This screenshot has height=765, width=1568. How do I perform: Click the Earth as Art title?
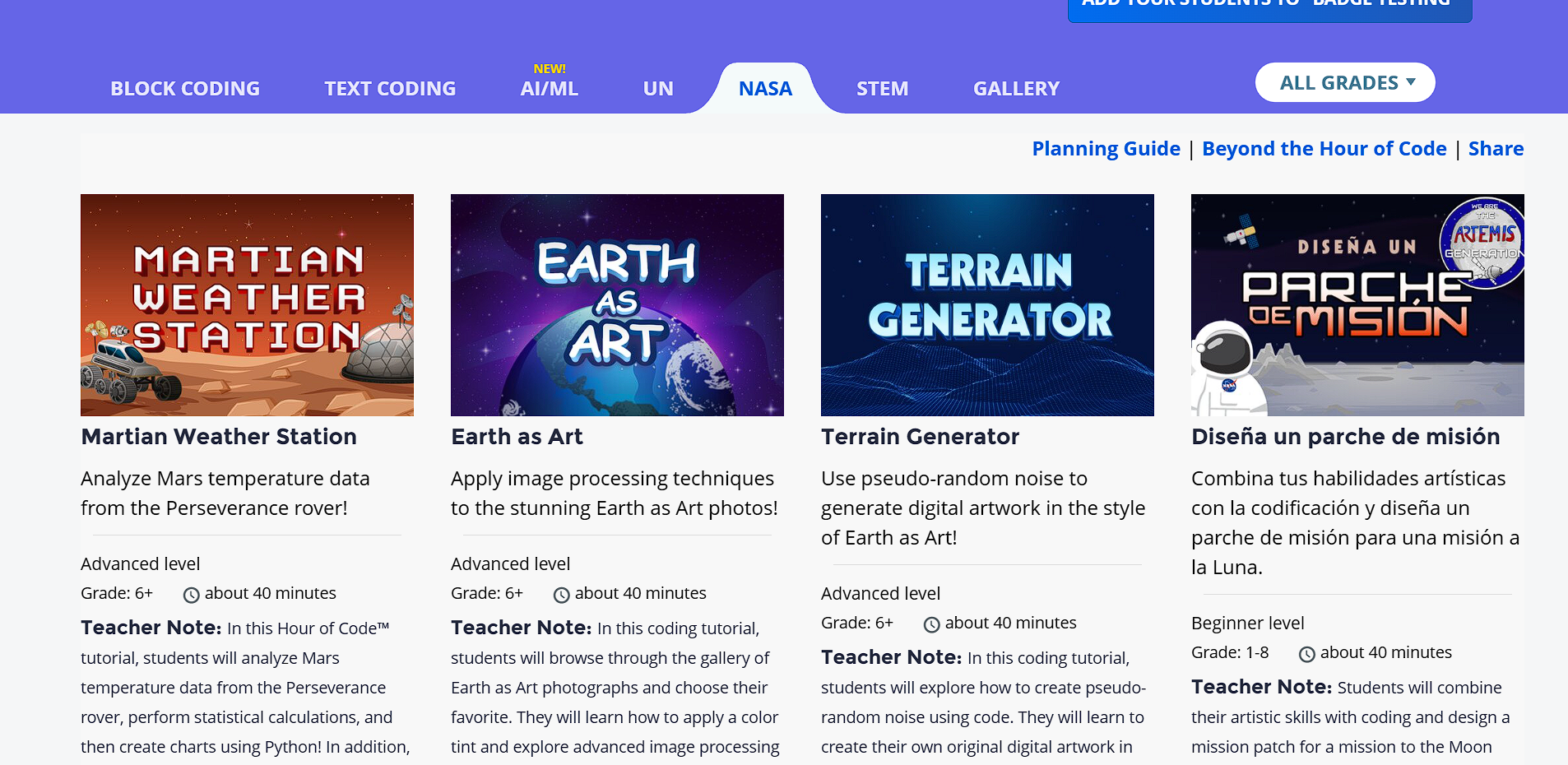click(517, 437)
